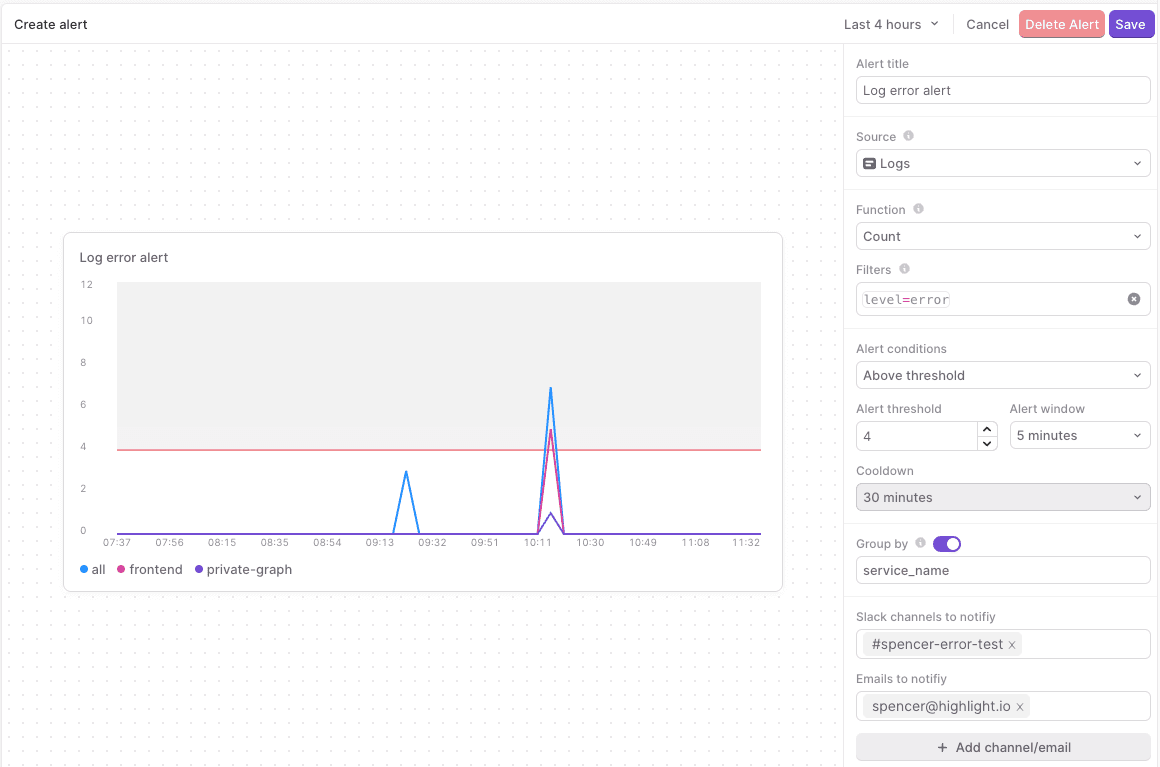Open the Alert window 5 minutes dropdown
Viewport: 1160px width, 767px height.
click(x=1079, y=435)
